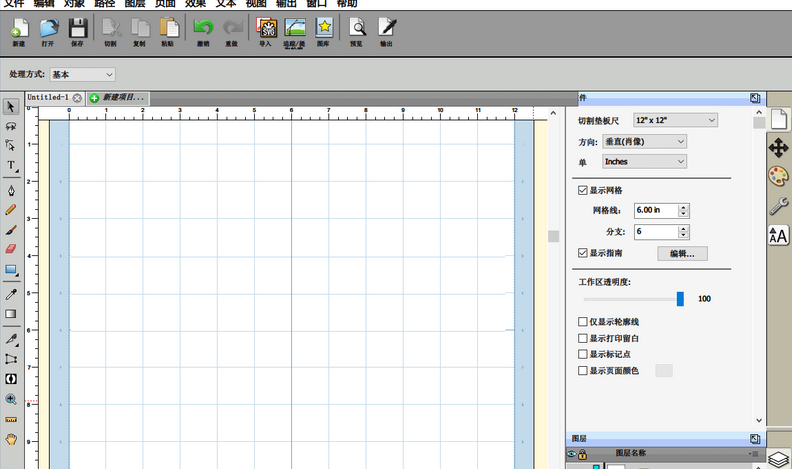Open layer header options menu arrow
The image size is (792, 469).
pyautogui.click(x=753, y=454)
